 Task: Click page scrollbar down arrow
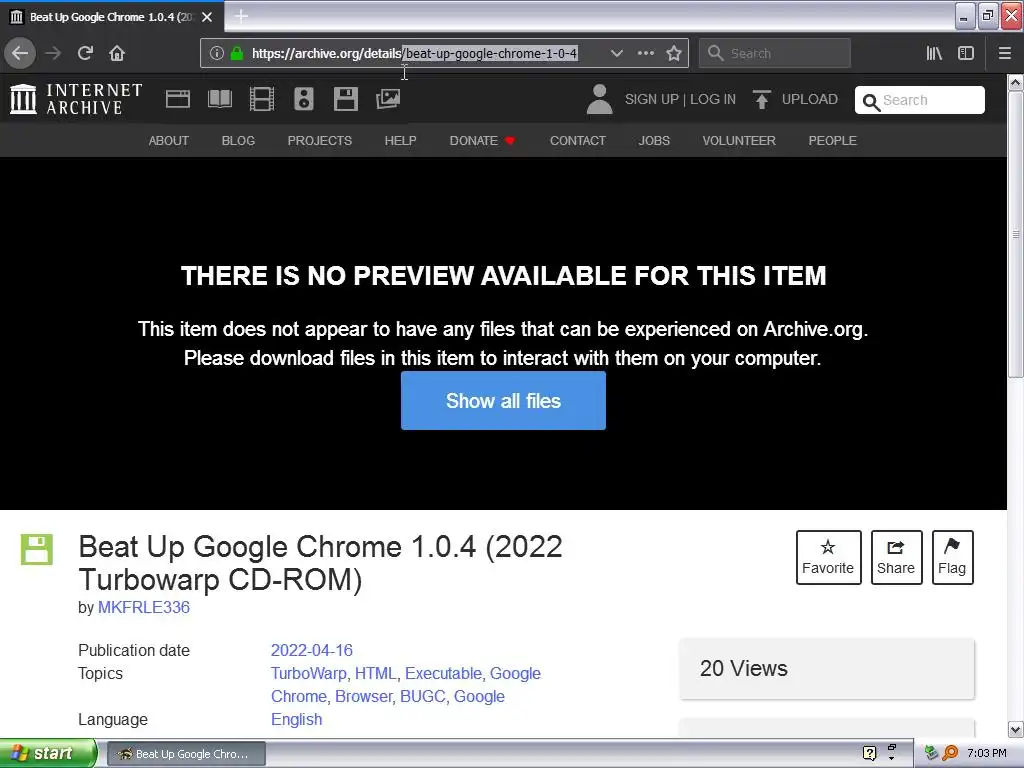(1015, 729)
